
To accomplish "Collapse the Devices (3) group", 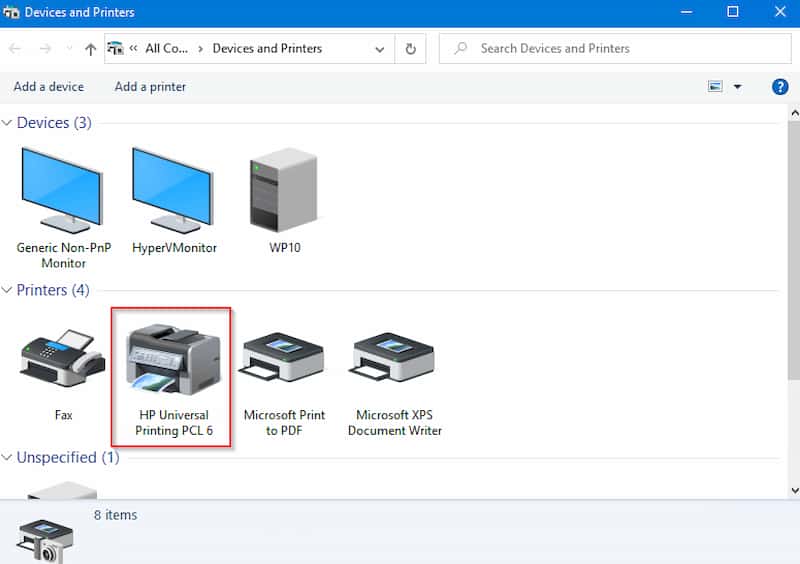I will click(x=8, y=123).
